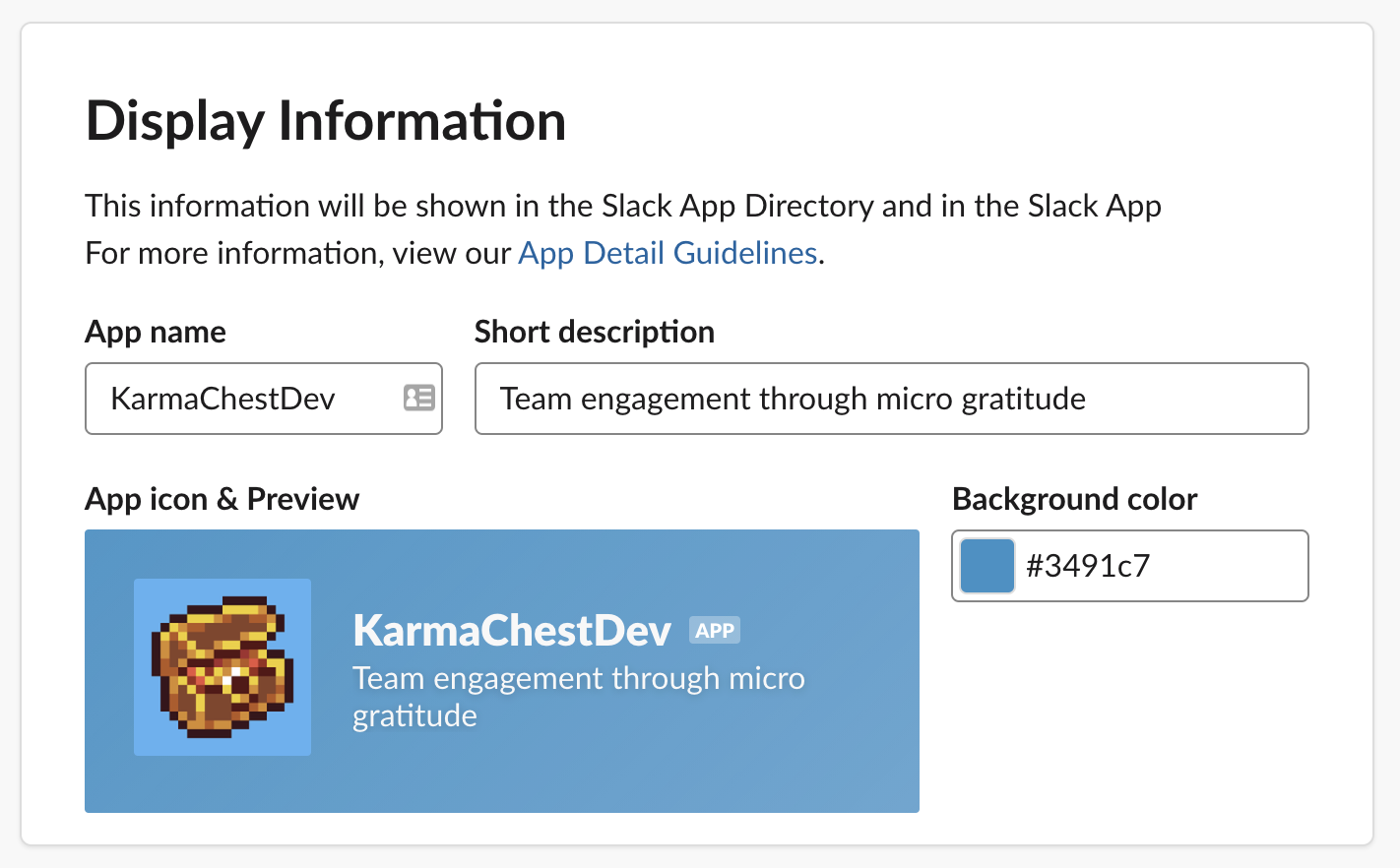Click the APP badge in the preview
The width and height of the screenshot is (1400, 868).
[x=715, y=631]
